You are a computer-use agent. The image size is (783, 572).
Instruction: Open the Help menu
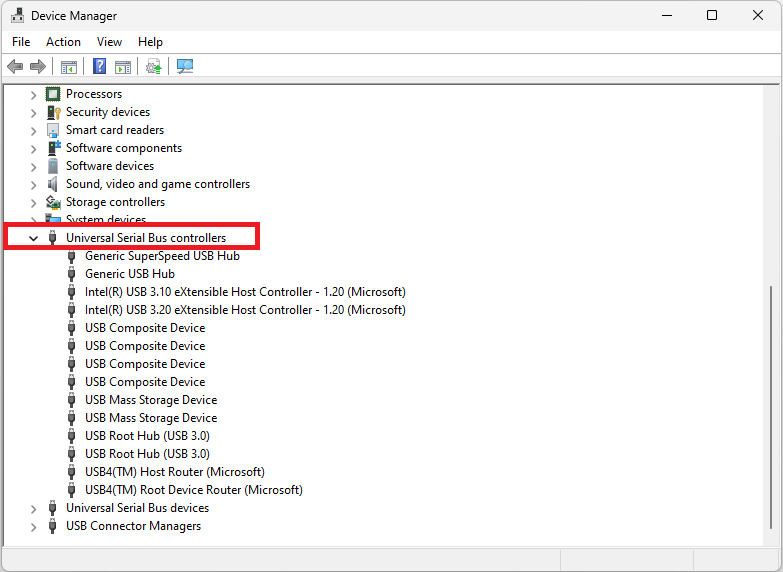point(150,42)
